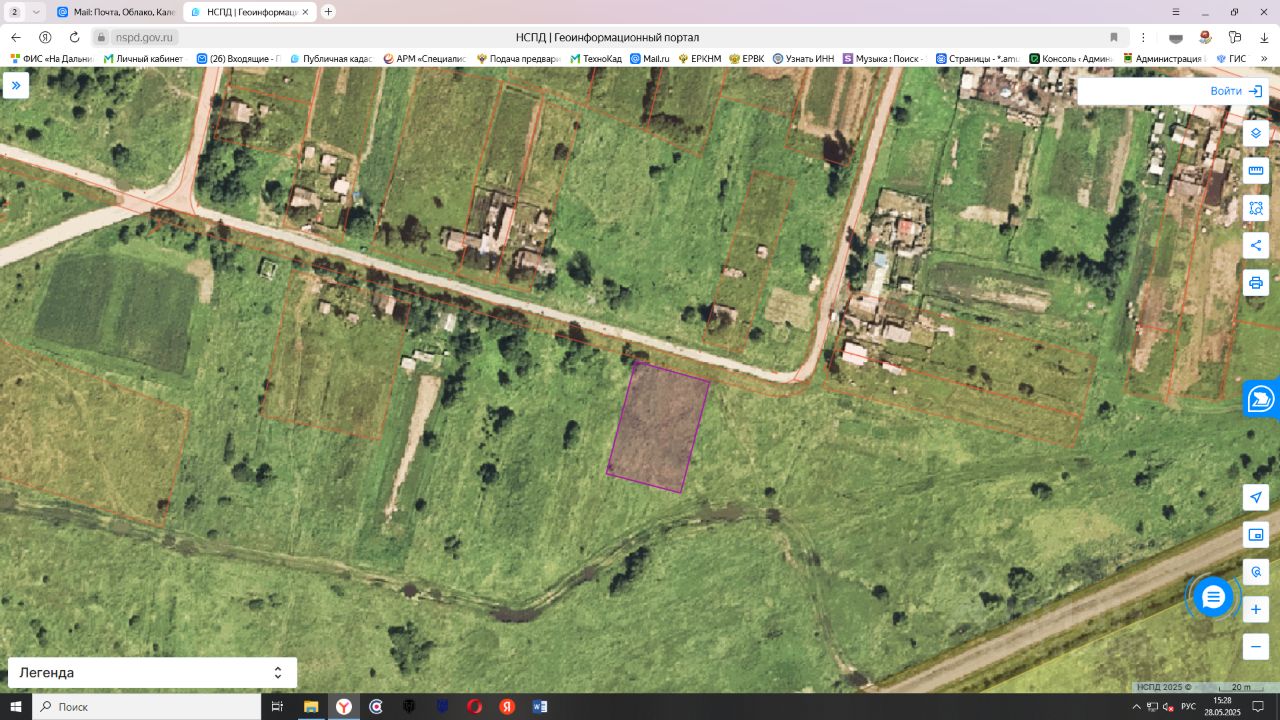Open the Узнать ИНН bookmark

coord(804,58)
